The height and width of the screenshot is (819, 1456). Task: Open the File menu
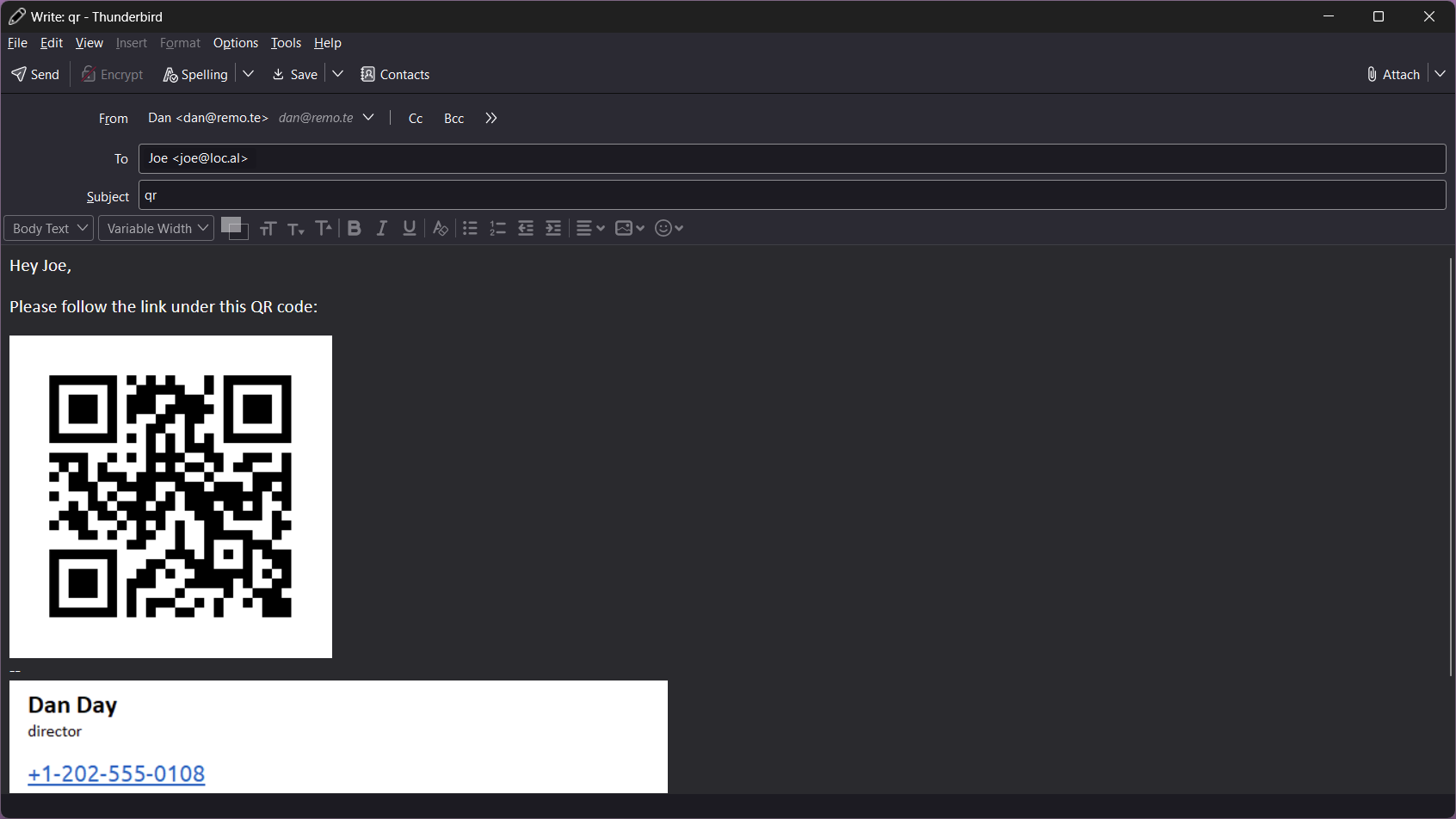17,43
